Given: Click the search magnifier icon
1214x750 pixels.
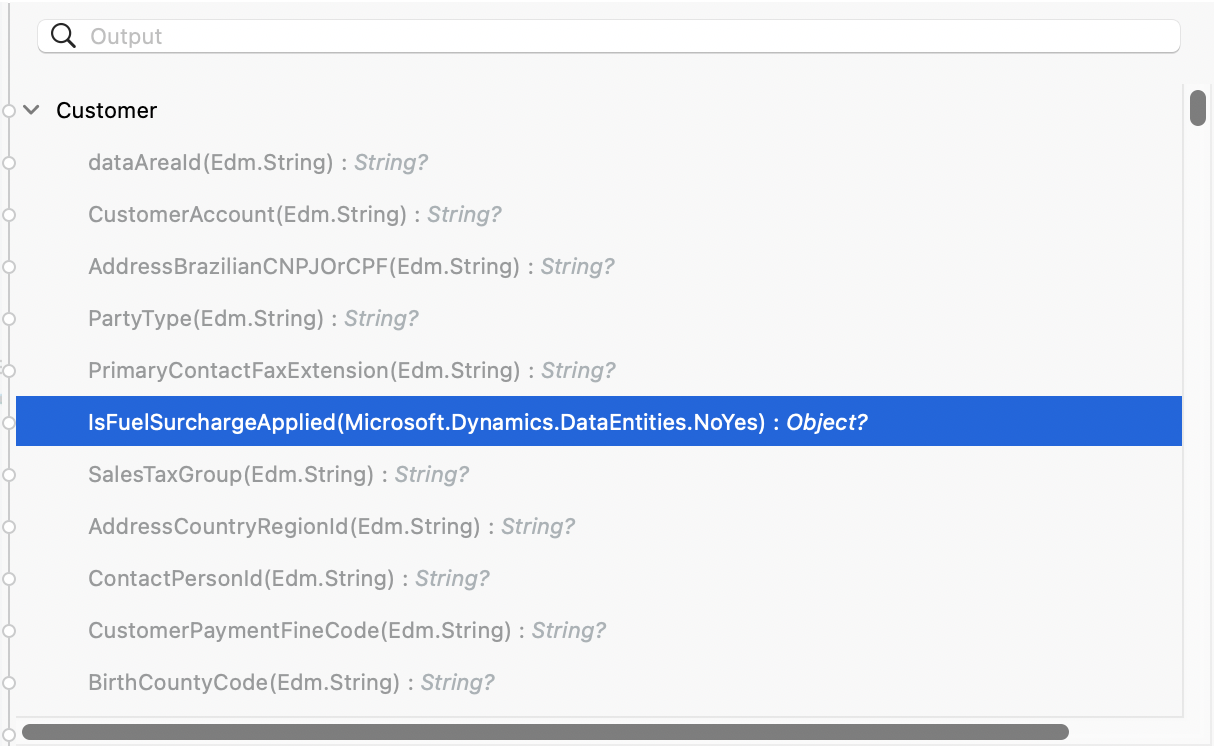Looking at the screenshot, I should 63,35.
